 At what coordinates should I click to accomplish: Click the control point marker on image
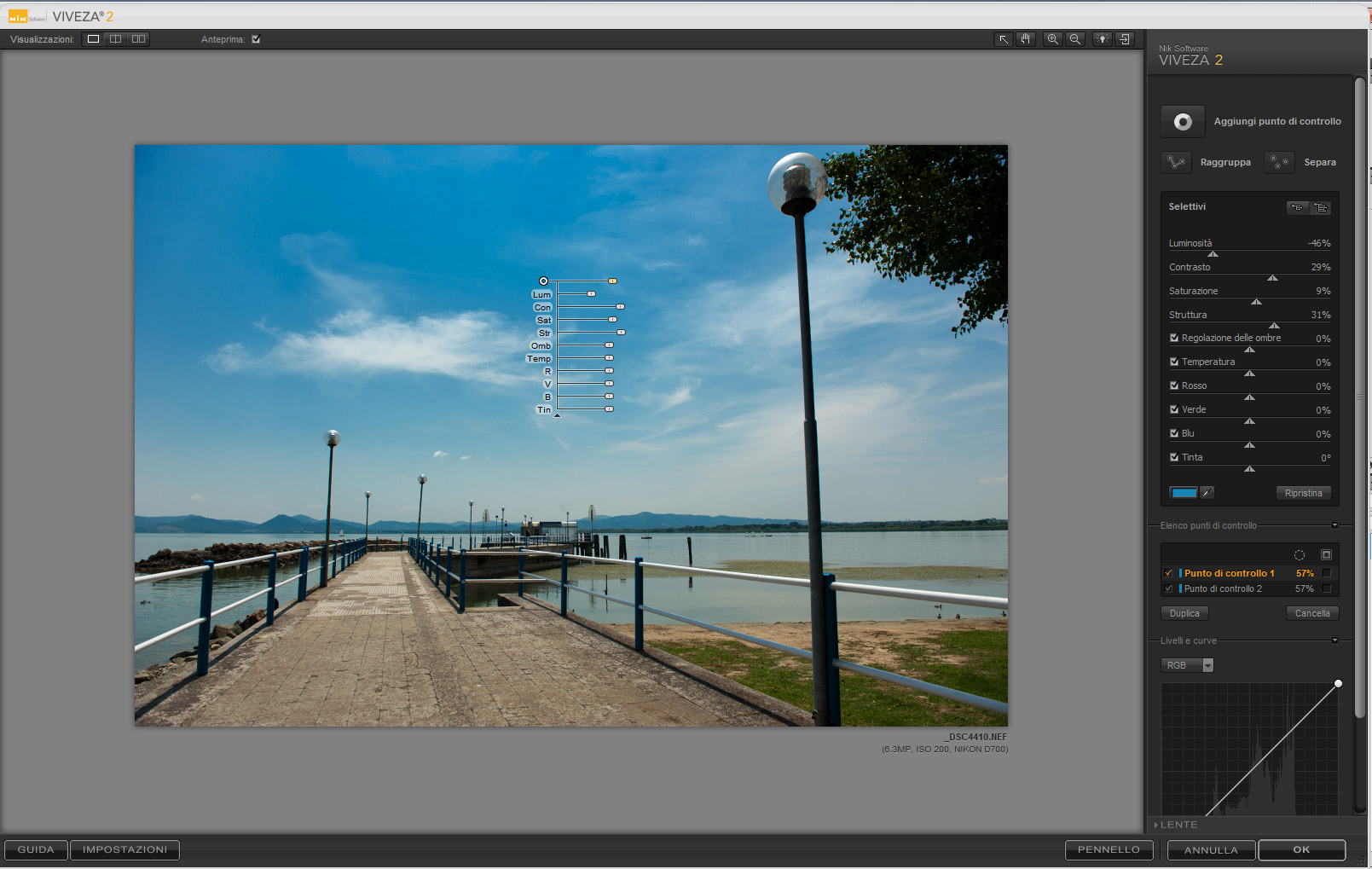[x=543, y=281]
